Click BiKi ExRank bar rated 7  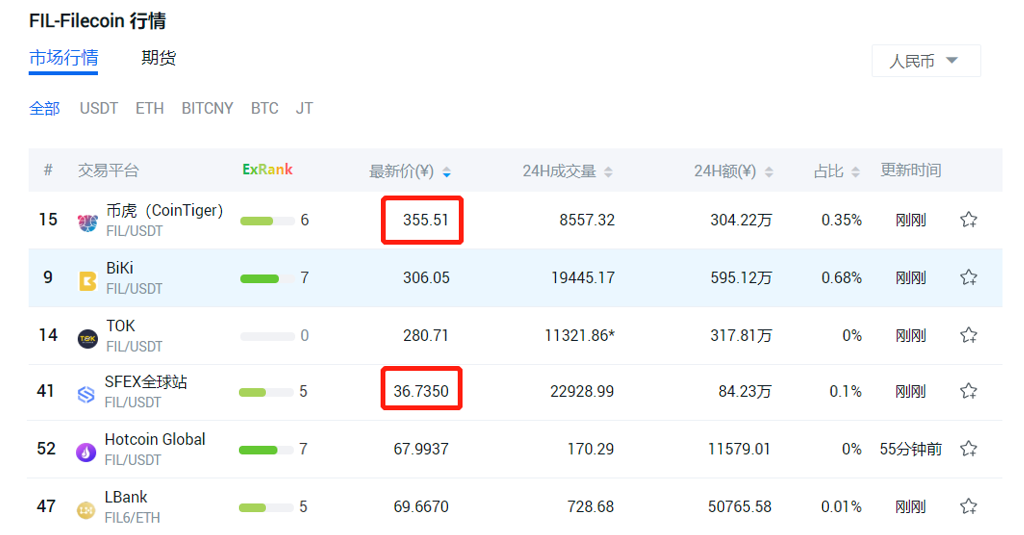pyautogui.click(x=267, y=279)
